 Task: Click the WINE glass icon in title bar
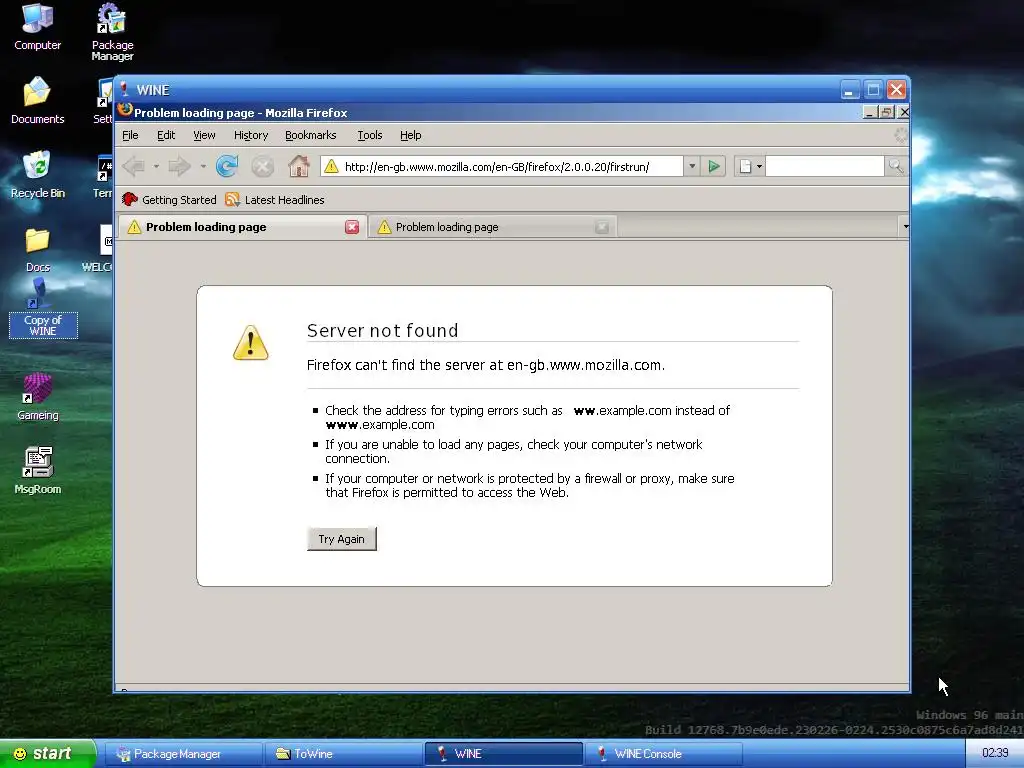click(124, 89)
